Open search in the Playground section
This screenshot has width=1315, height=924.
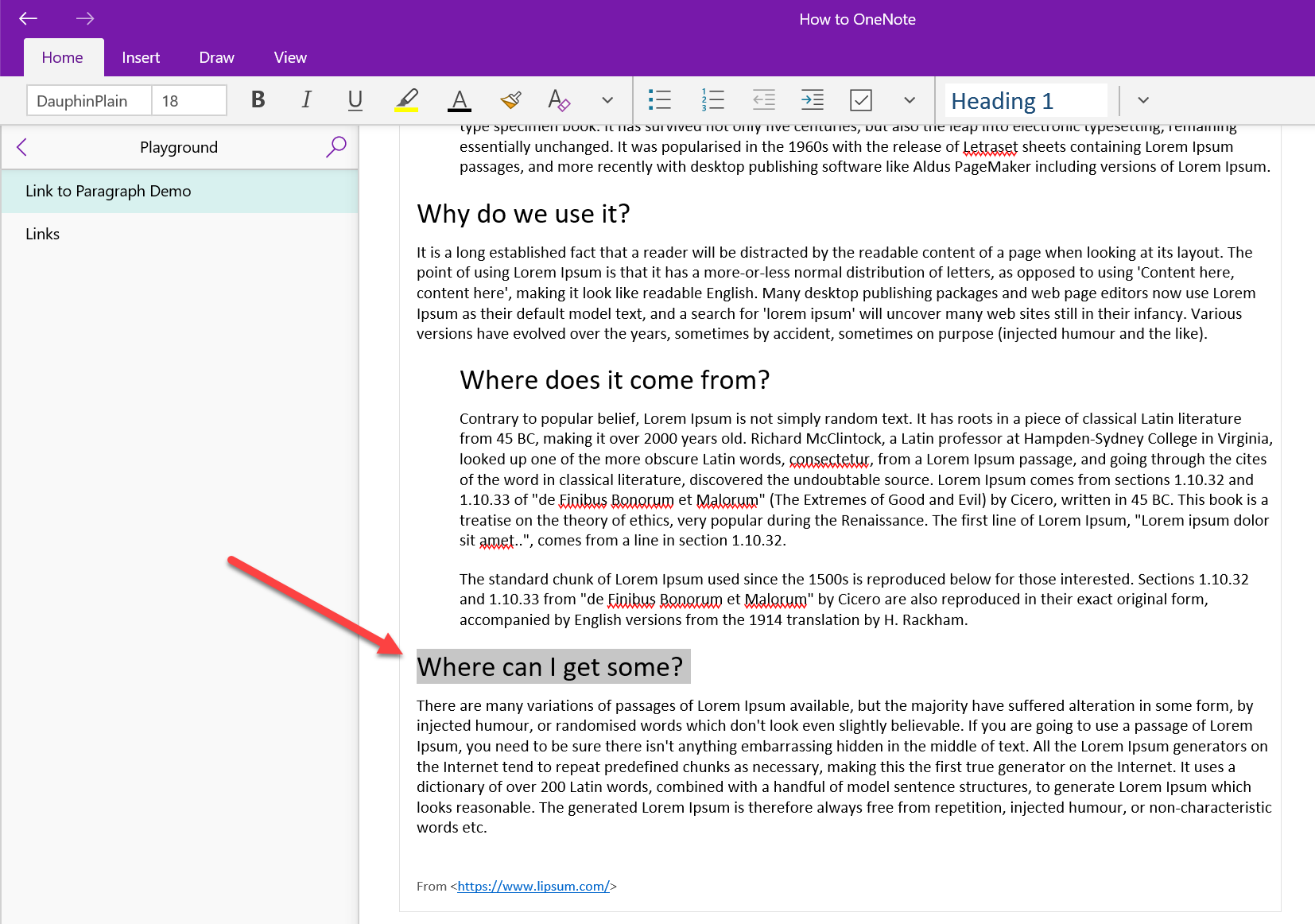click(336, 147)
